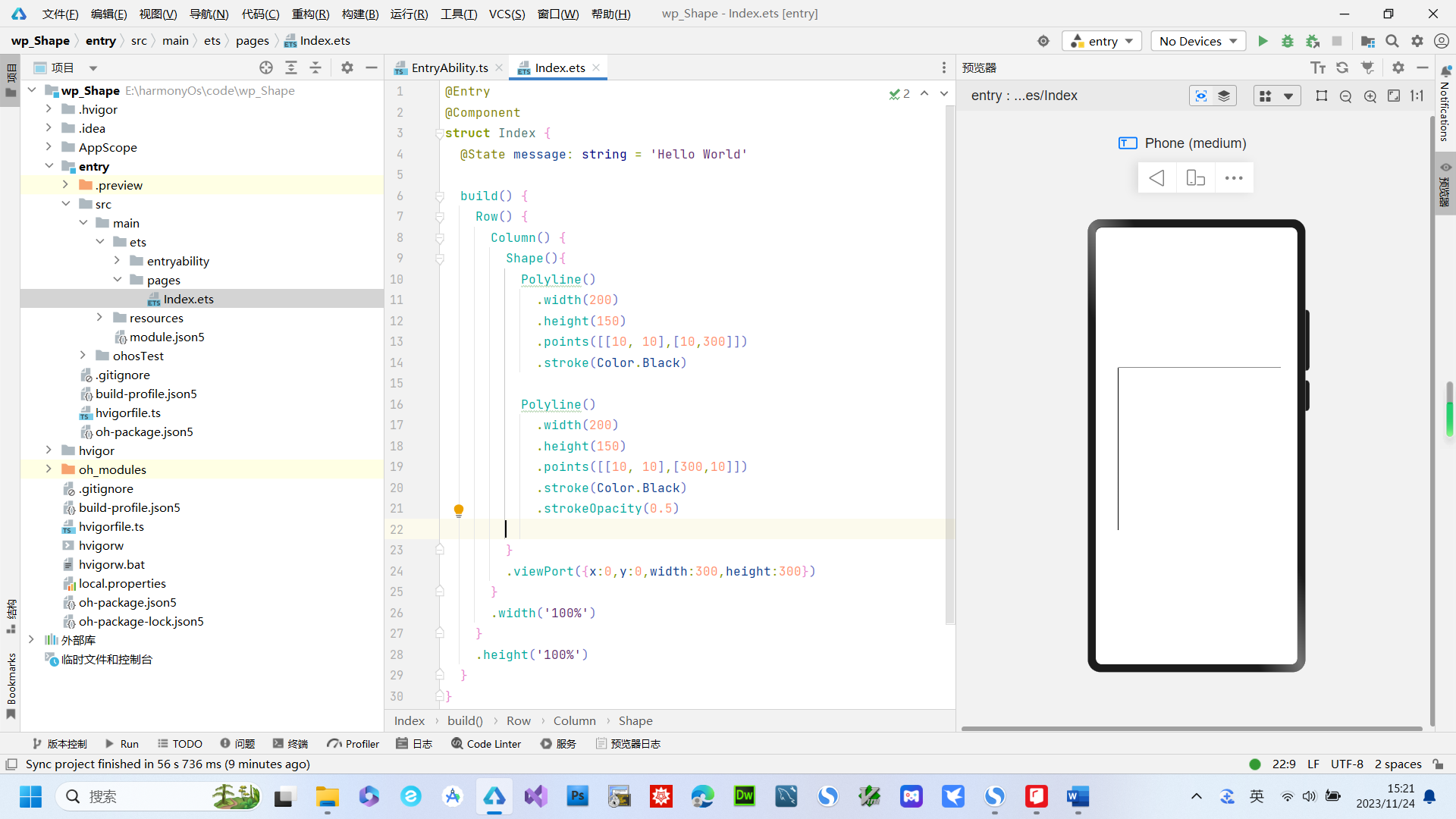Viewport: 1456px width, 819px height.
Task: Open project panel options gear
Action: tap(347, 67)
